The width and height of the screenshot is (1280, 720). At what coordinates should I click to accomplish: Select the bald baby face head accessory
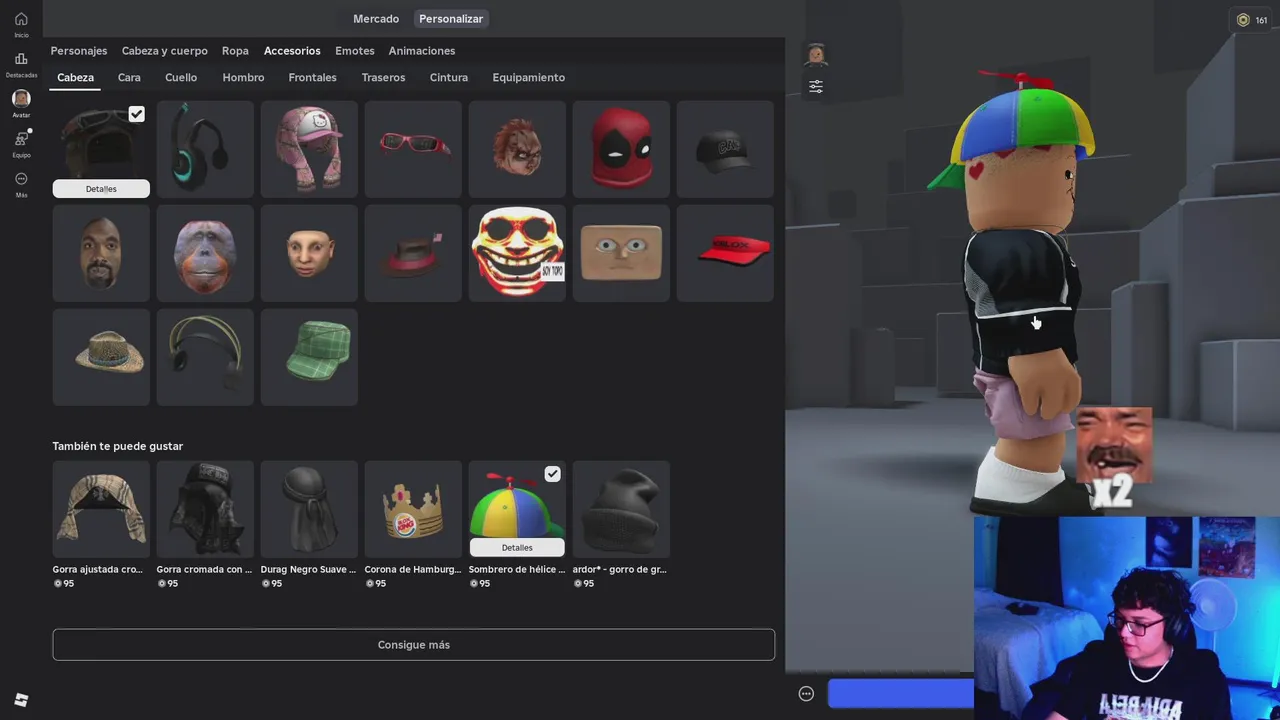pyautogui.click(x=309, y=253)
